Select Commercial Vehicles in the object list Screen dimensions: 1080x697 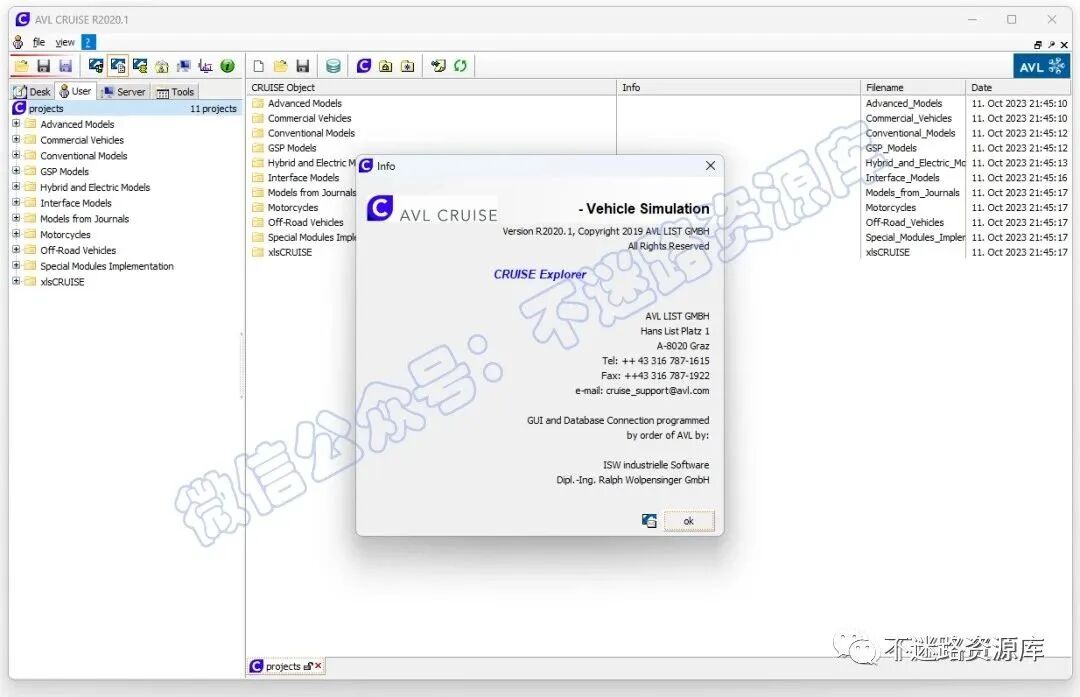pos(309,118)
